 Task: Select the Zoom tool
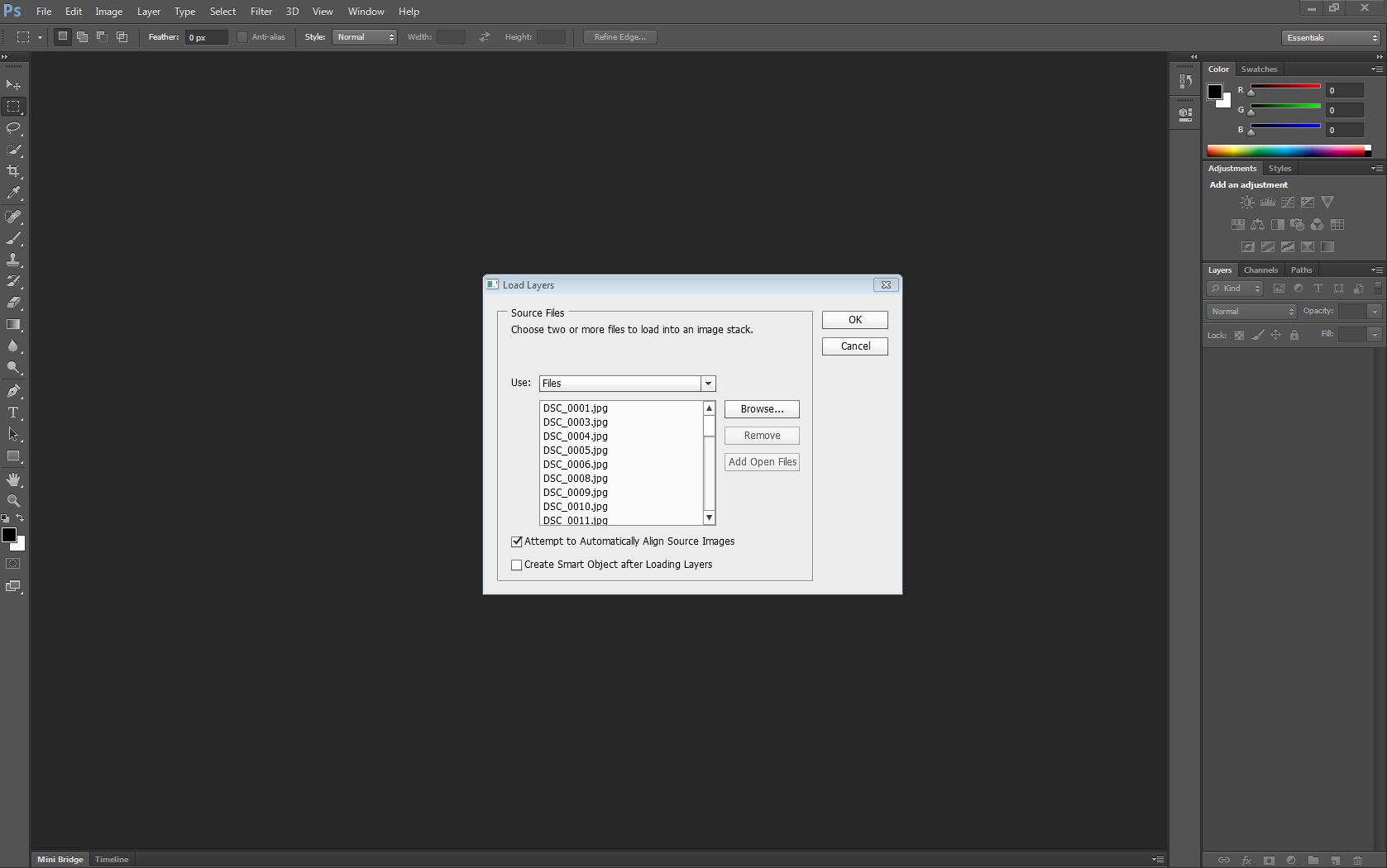[13, 501]
